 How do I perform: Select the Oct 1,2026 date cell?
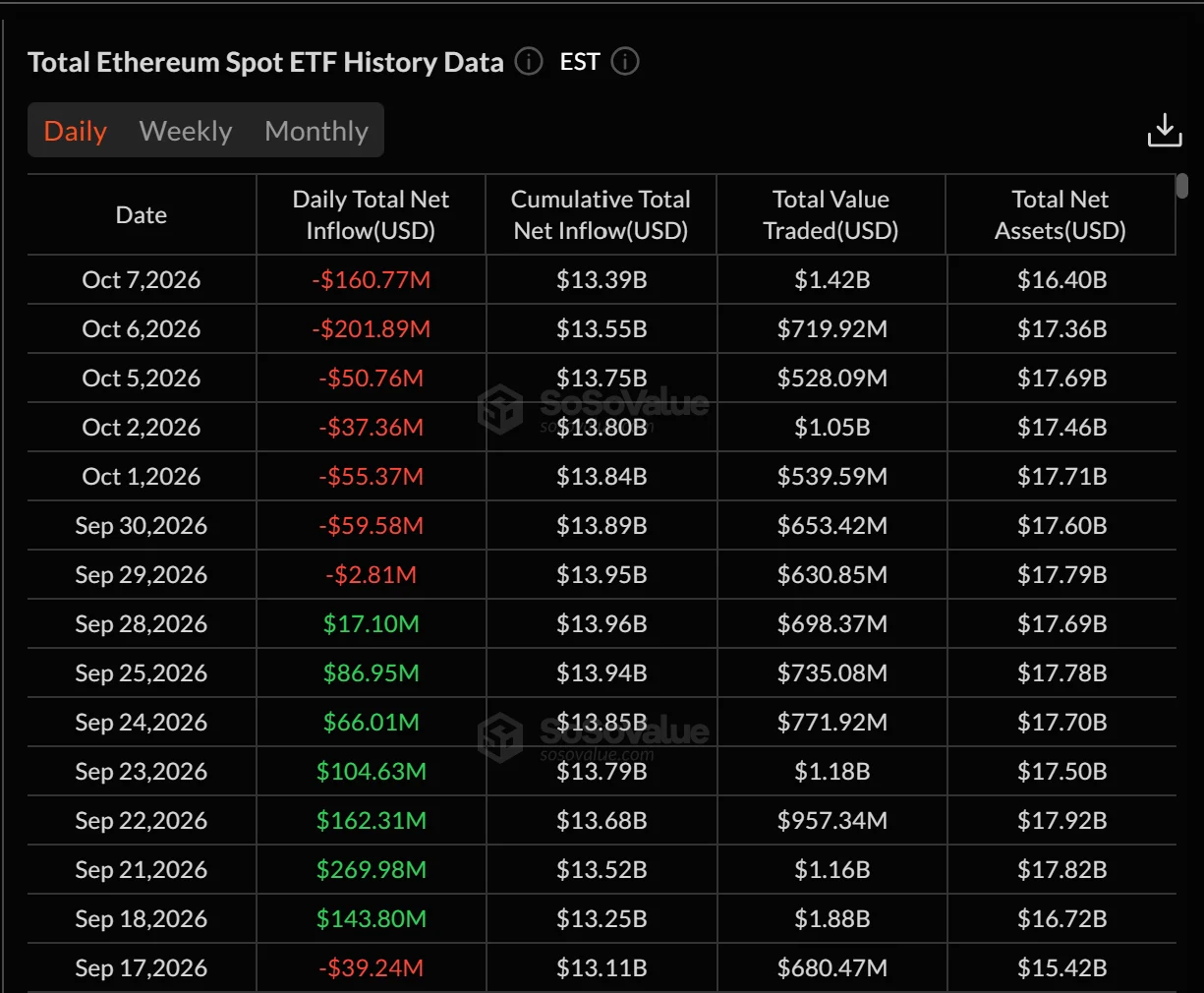142,477
